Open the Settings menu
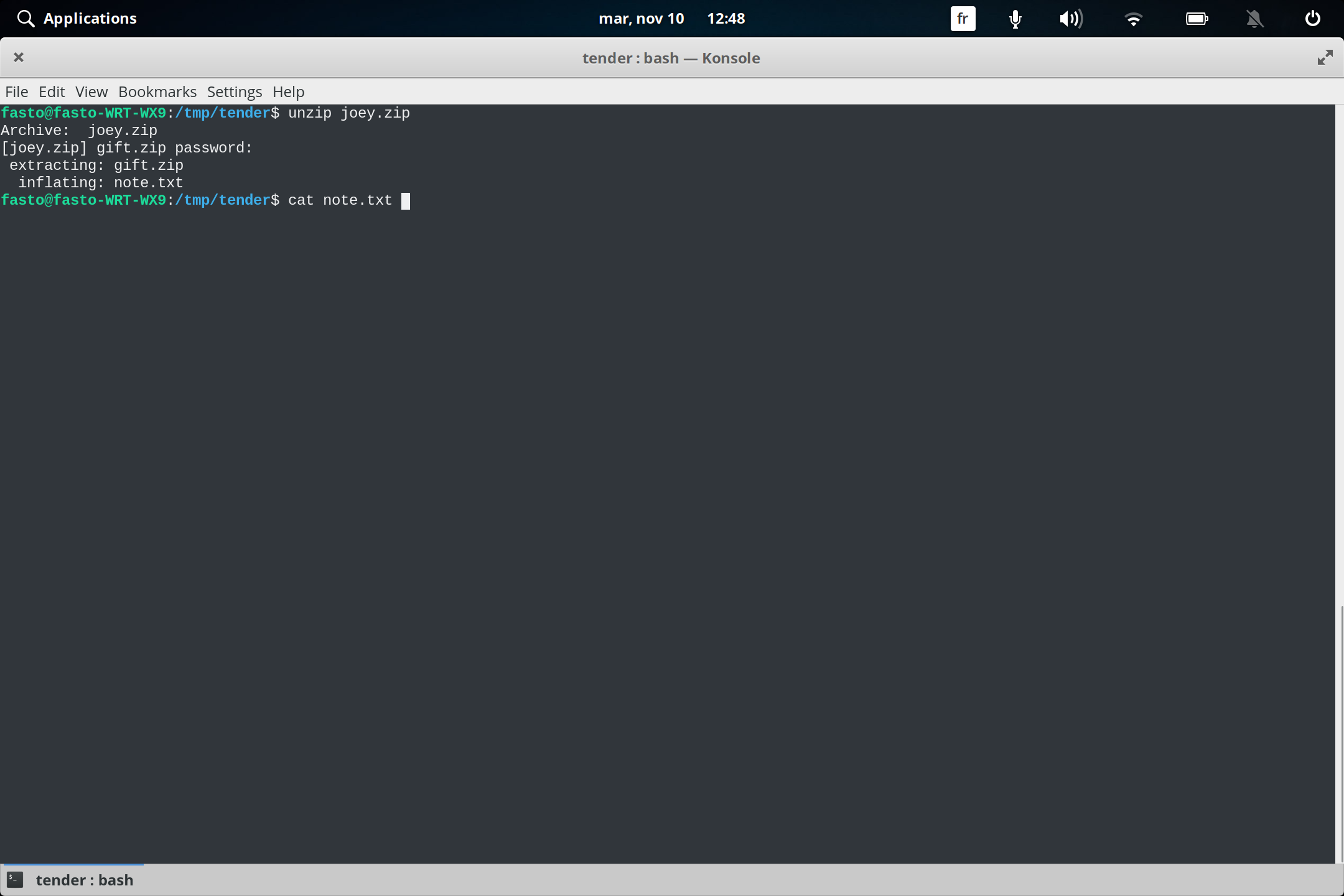This screenshot has height=896, width=1344. pyautogui.click(x=234, y=91)
